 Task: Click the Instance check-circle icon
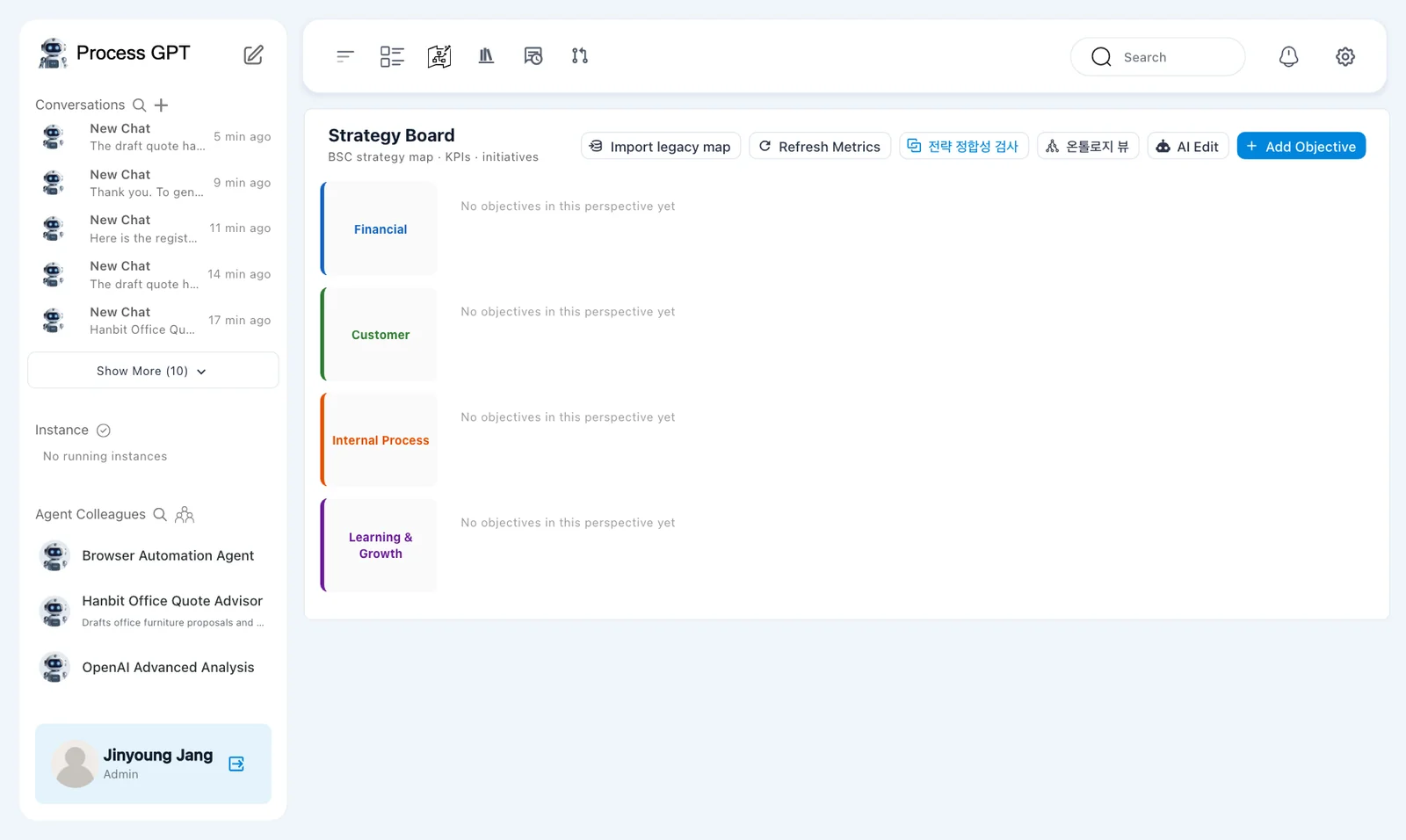pyautogui.click(x=104, y=431)
